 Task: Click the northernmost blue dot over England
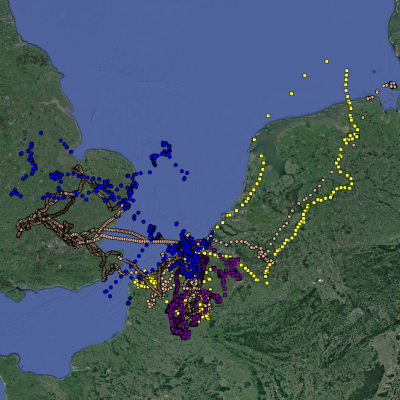click(41, 133)
